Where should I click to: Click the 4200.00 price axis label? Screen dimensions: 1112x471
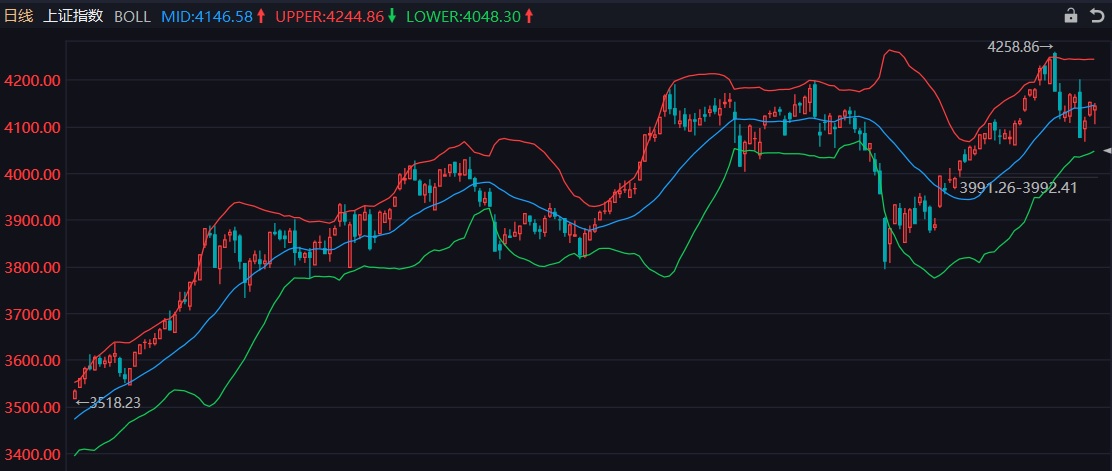pyautogui.click(x=31, y=80)
